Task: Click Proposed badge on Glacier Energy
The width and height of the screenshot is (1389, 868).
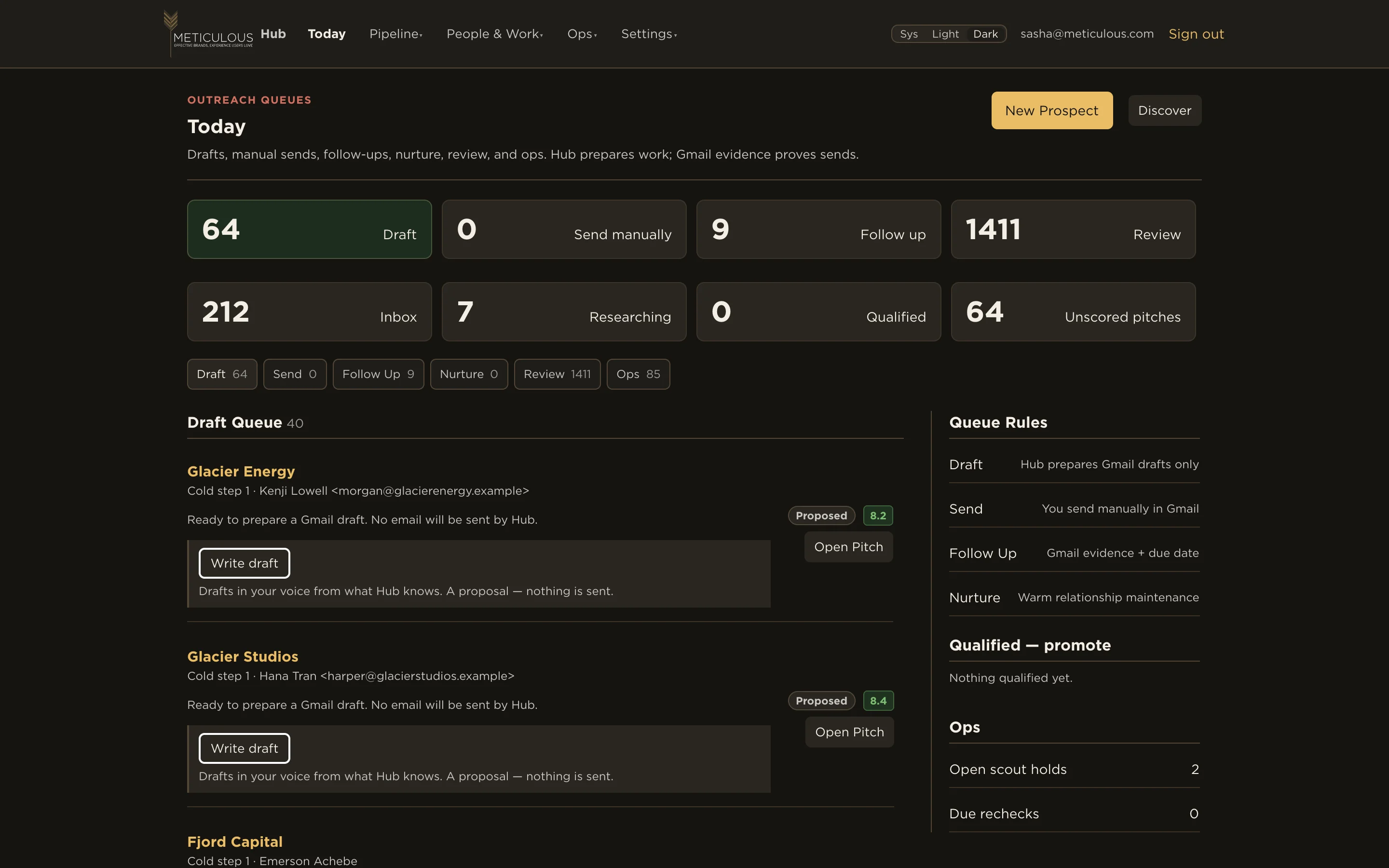Action: click(x=821, y=515)
